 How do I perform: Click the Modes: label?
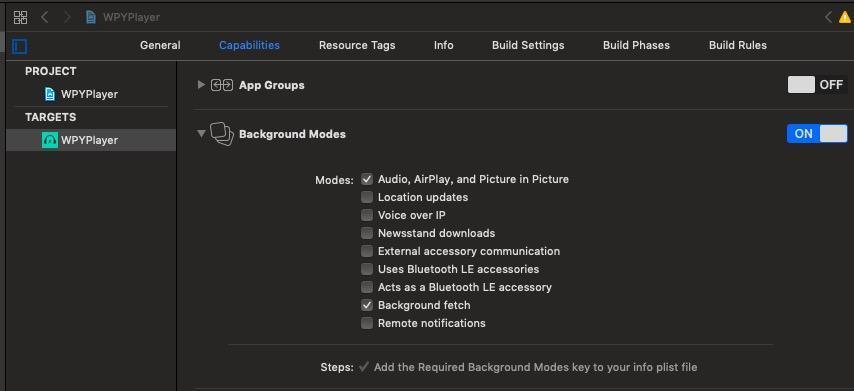(x=334, y=180)
